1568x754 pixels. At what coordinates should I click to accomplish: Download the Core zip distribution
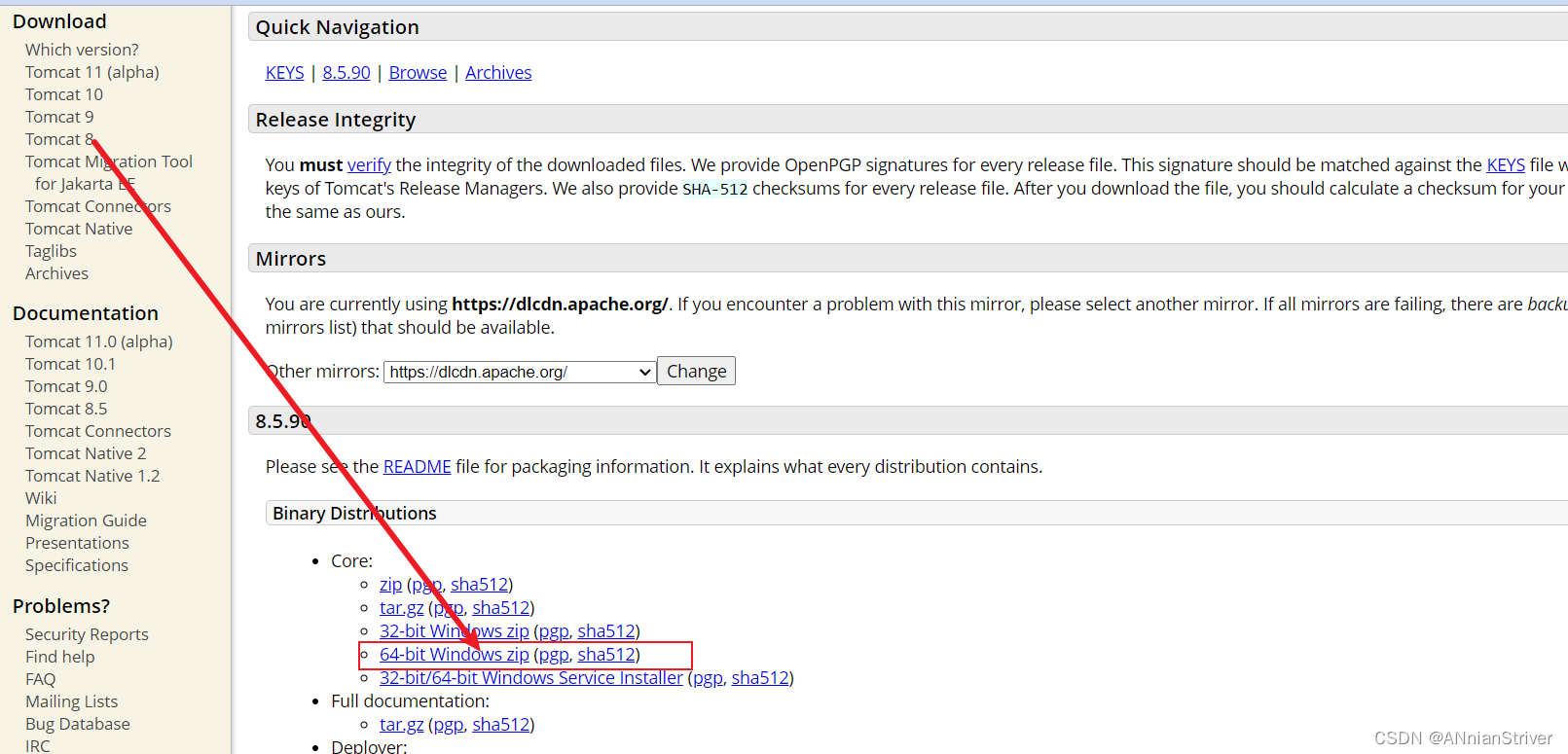391,585
